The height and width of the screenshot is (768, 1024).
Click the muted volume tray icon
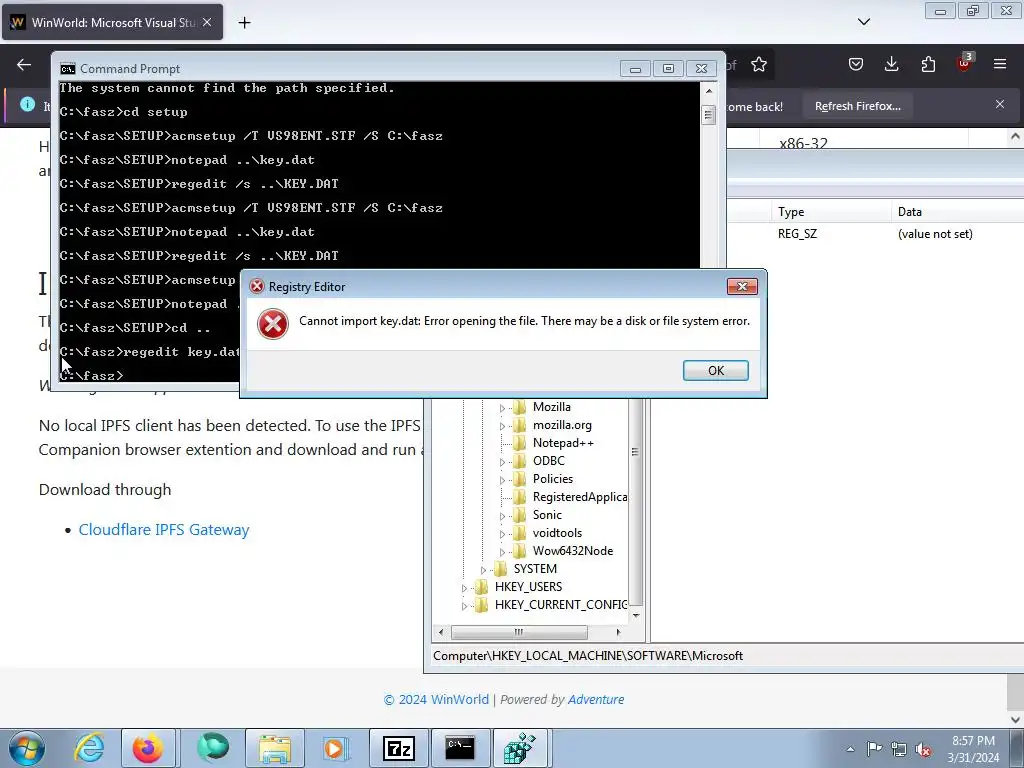(923, 750)
